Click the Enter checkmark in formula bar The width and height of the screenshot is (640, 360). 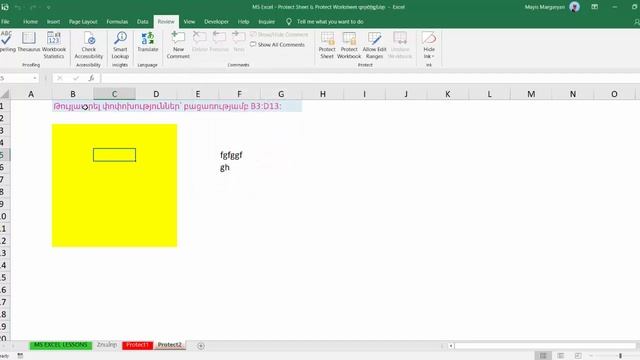point(76,78)
